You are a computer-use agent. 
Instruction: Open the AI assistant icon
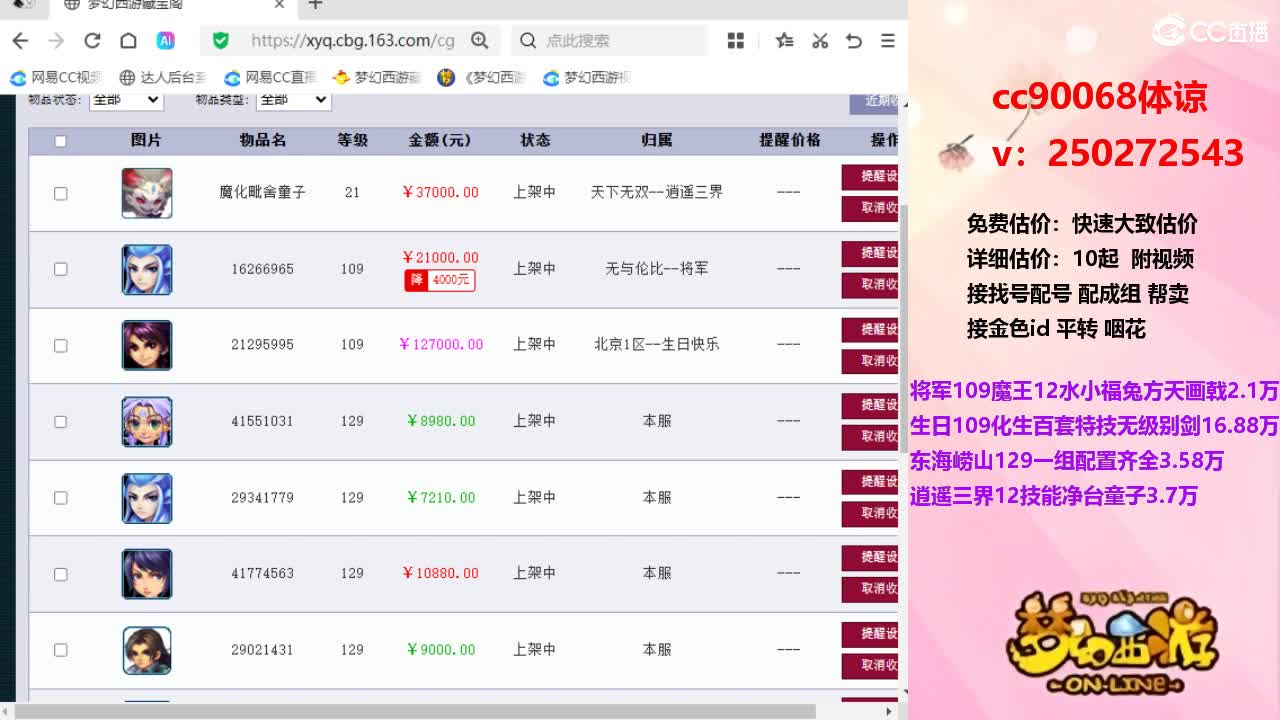pos(166,41)
